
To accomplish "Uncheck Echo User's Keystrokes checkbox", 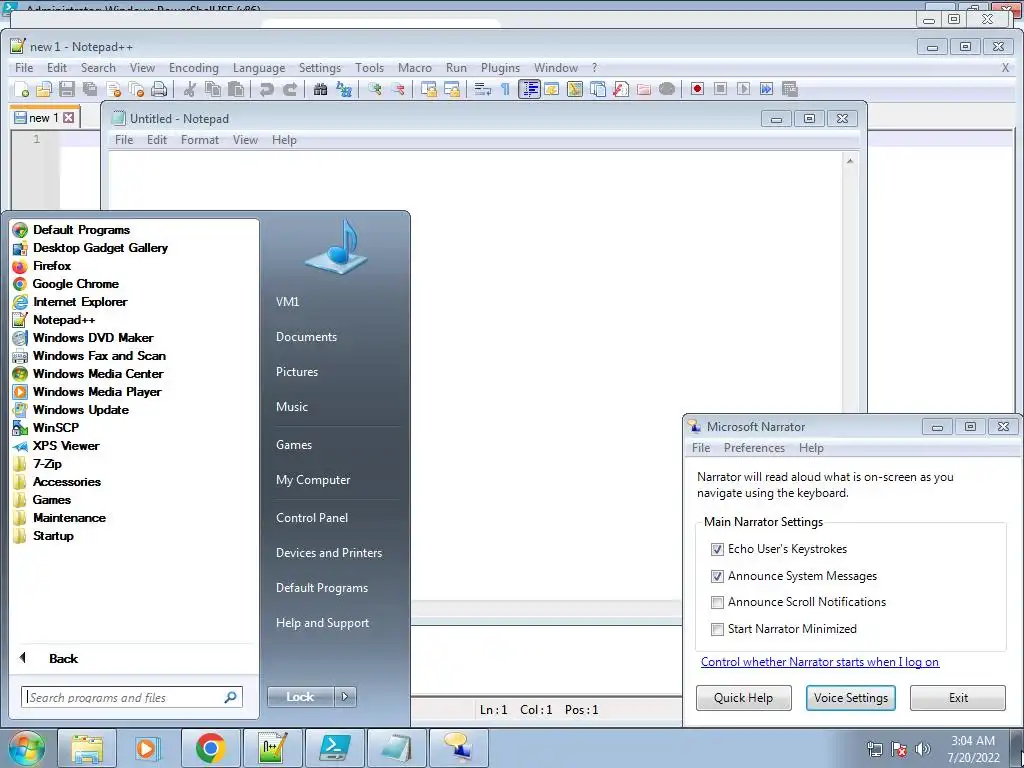I will [x=717, y=549].
